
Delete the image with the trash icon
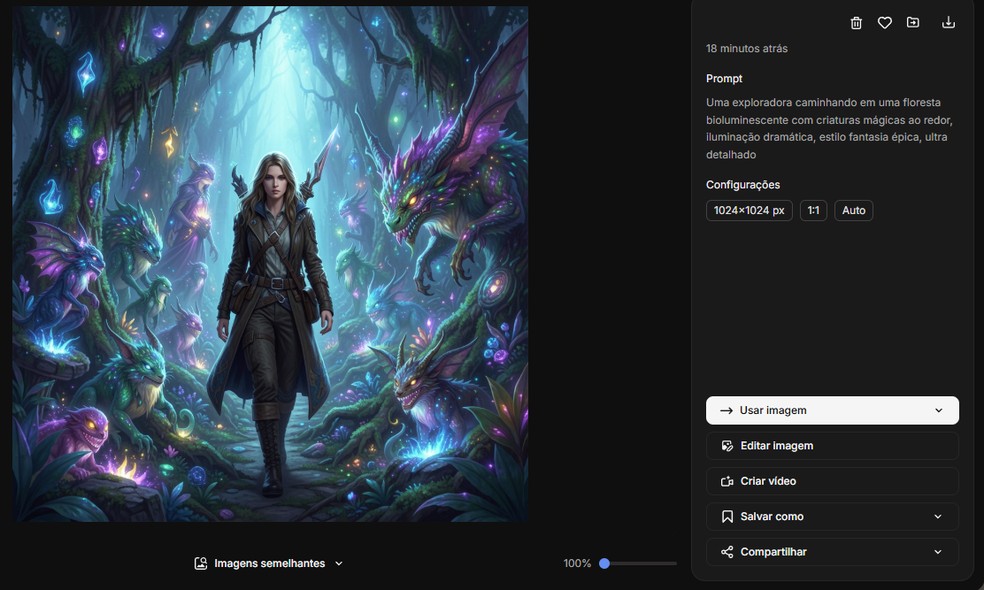point(856,23)
